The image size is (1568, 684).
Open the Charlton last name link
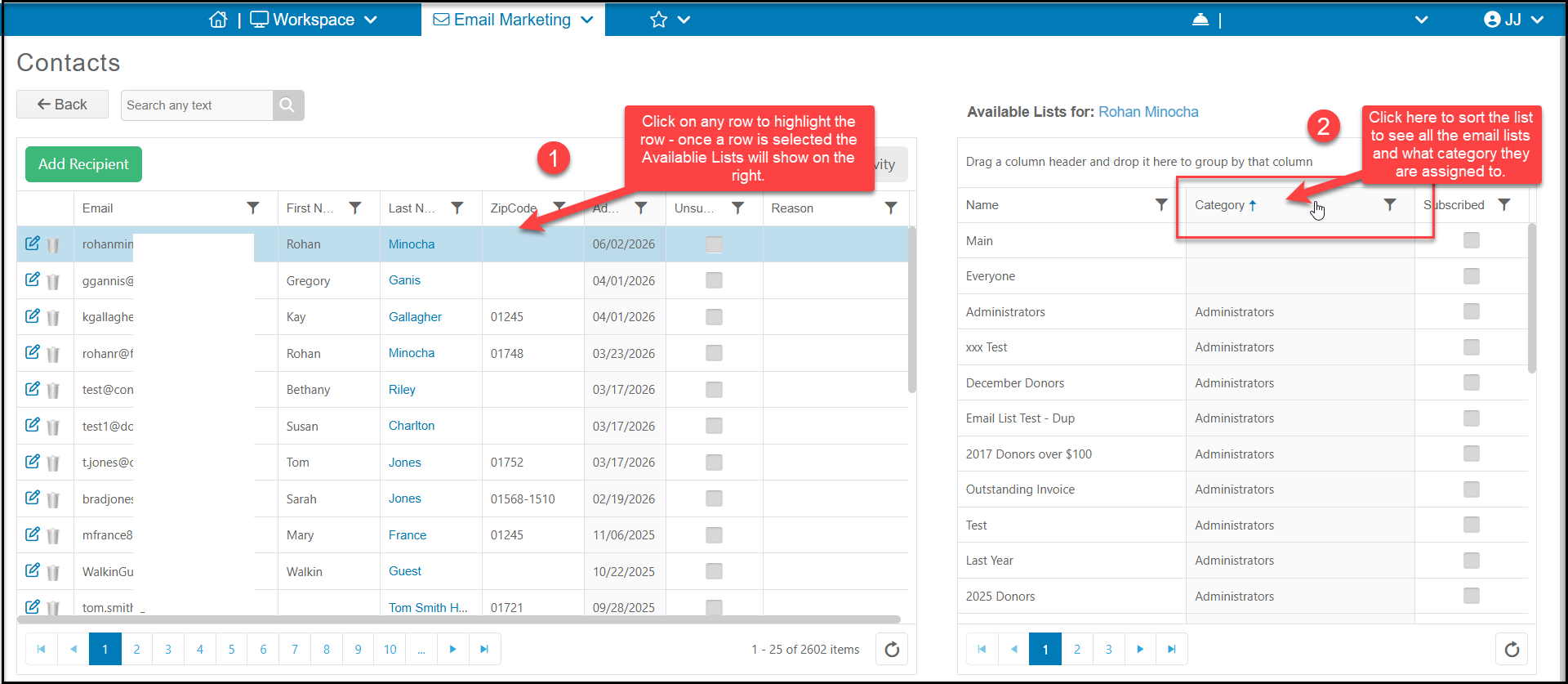point(412,426)
